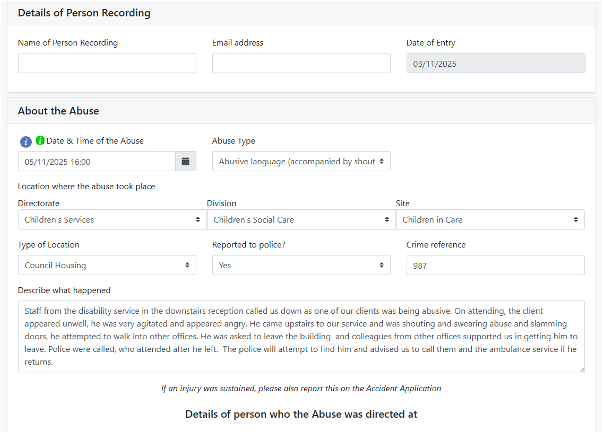Click the text area resize handle
604x432 pixels.
(x=581, y=369)
